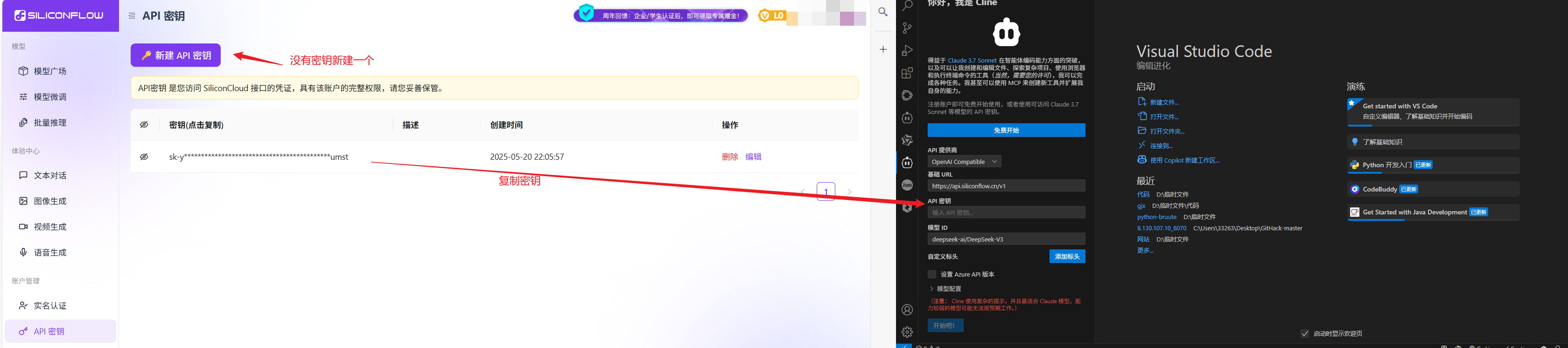The width and height of the screenshot is (1568, 348).
Task: Open 实名认证 in the sidebar
Action: point(60,306)
